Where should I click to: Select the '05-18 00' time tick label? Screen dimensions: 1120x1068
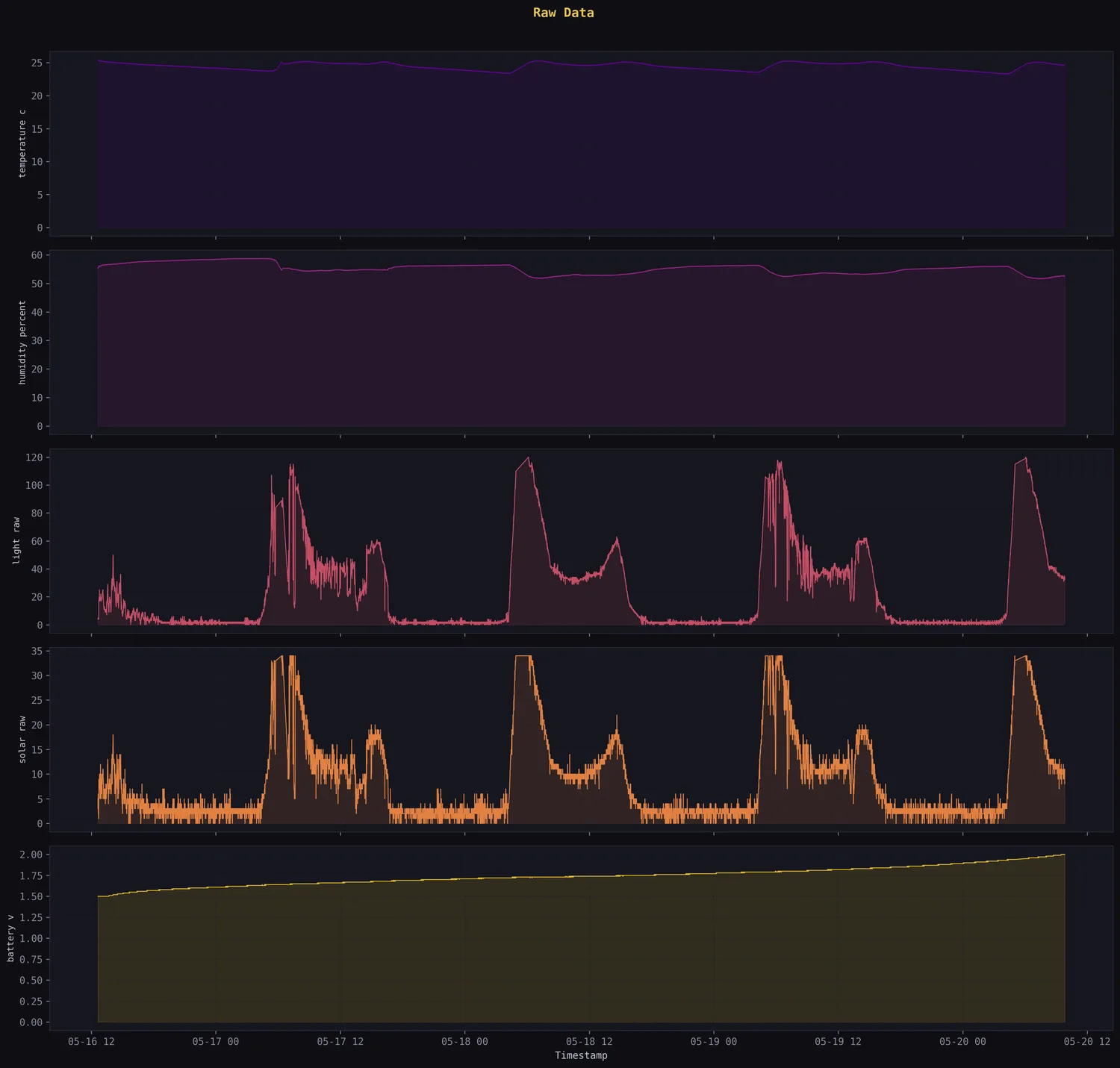(x=464, y=1041)
